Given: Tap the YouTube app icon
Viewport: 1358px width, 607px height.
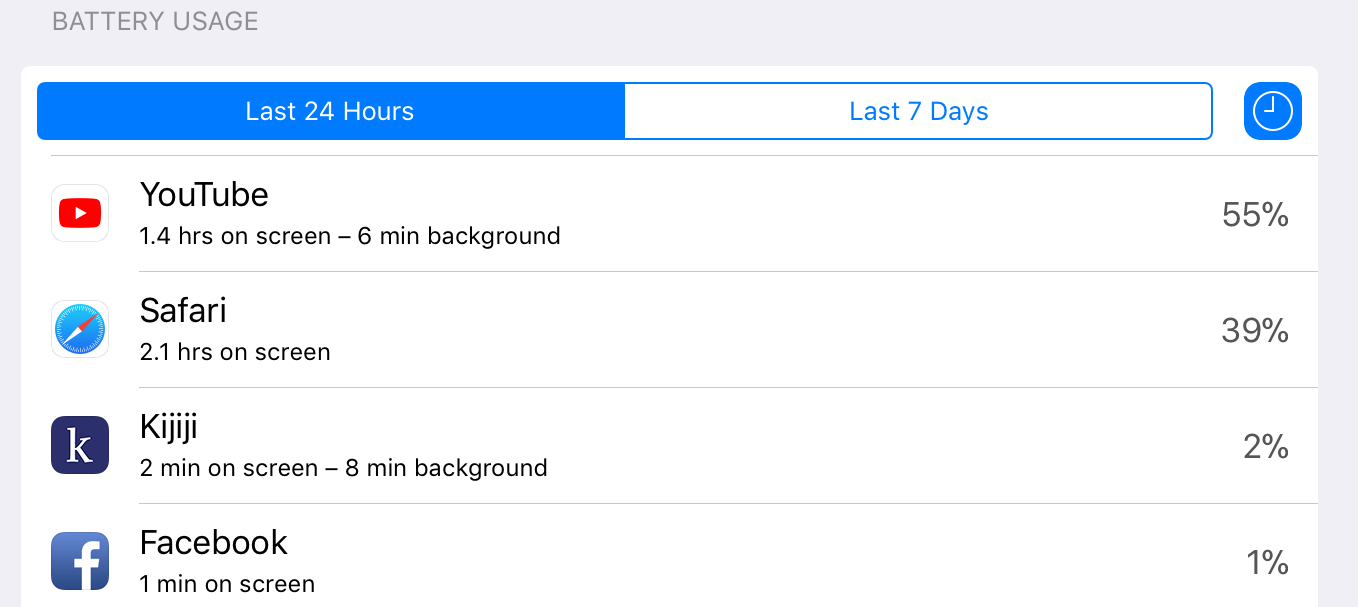Looking at the screenshot, I should coord(80,213).
